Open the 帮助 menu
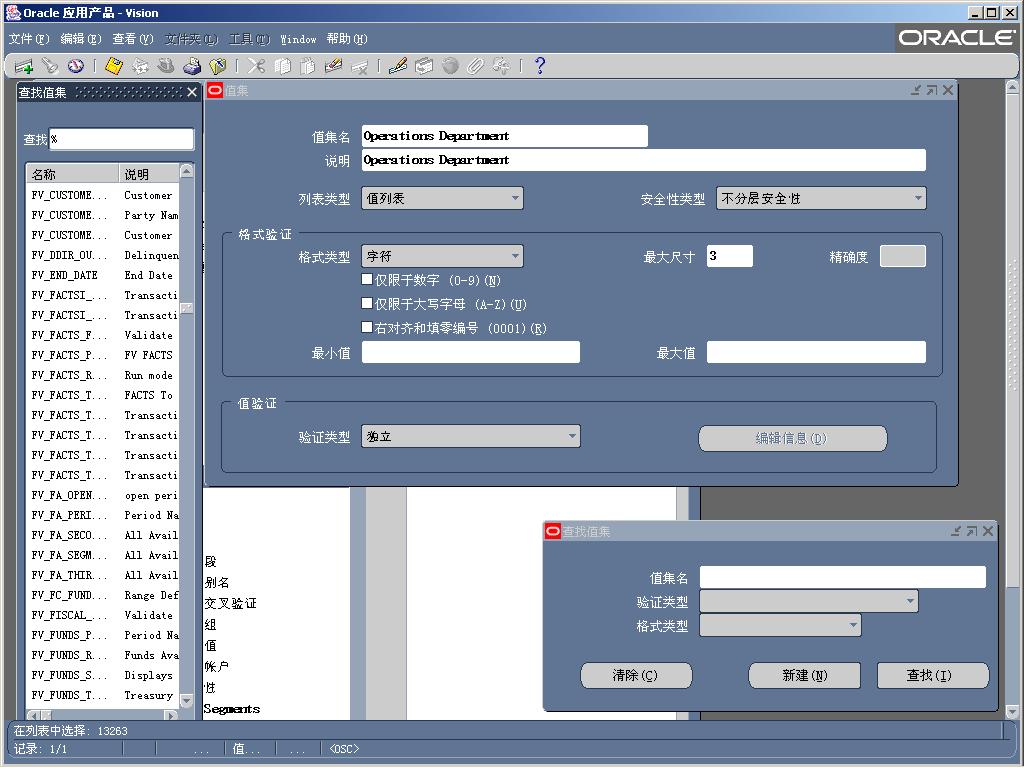1024x768 pixels. (x=347, y=39)
